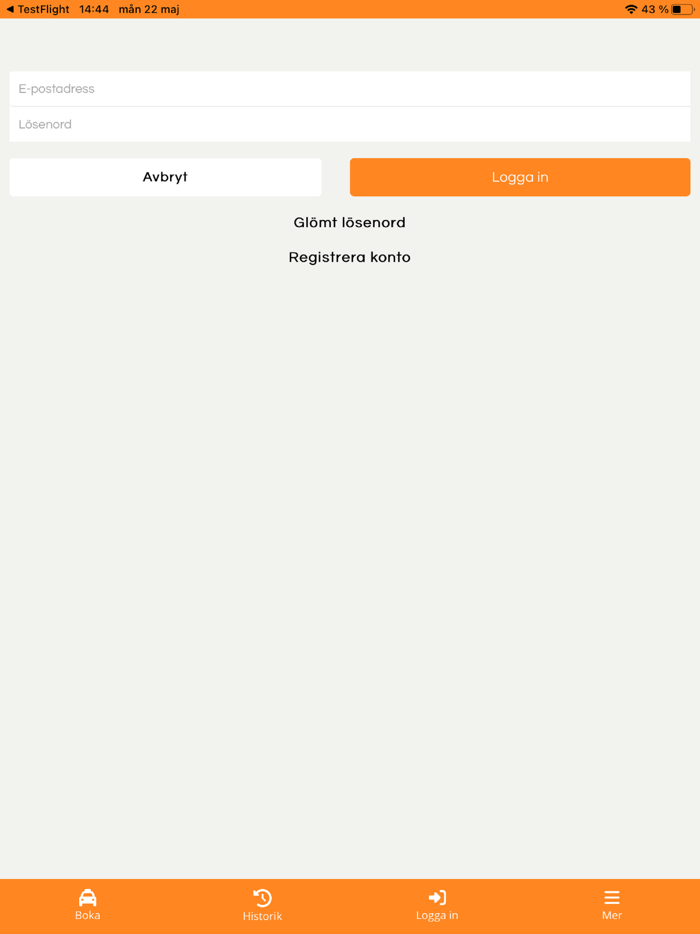Focus the Lösenord password field
The width and height of the screenshot is (700, 934).
350,124
